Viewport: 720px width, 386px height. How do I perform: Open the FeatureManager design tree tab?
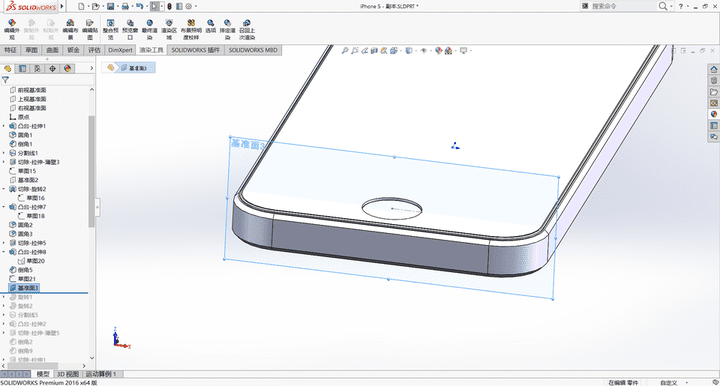click(7, 68)
